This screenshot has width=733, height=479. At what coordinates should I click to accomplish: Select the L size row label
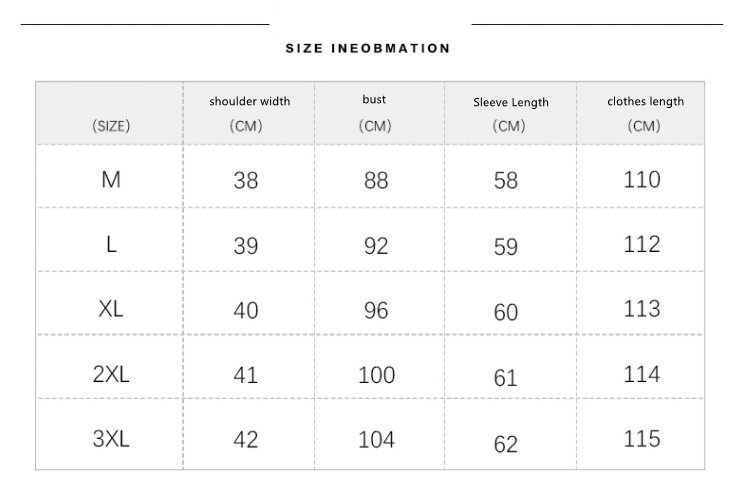tap(111, 245)
